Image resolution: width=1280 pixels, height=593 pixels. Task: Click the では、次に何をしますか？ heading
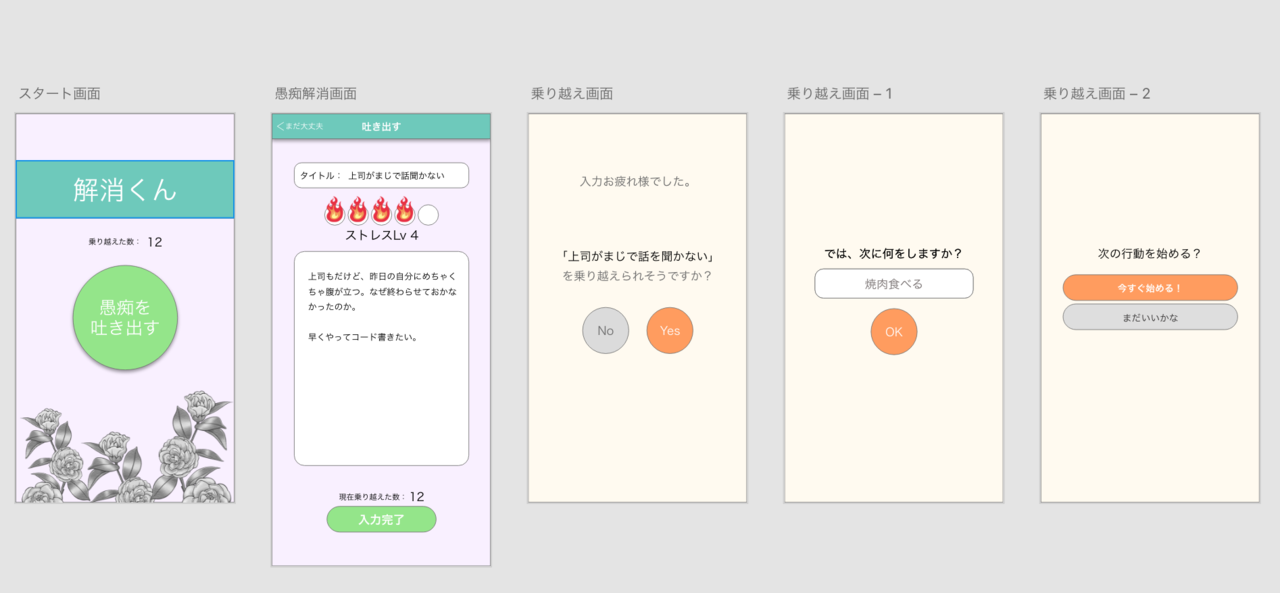[x=894, y=253]
